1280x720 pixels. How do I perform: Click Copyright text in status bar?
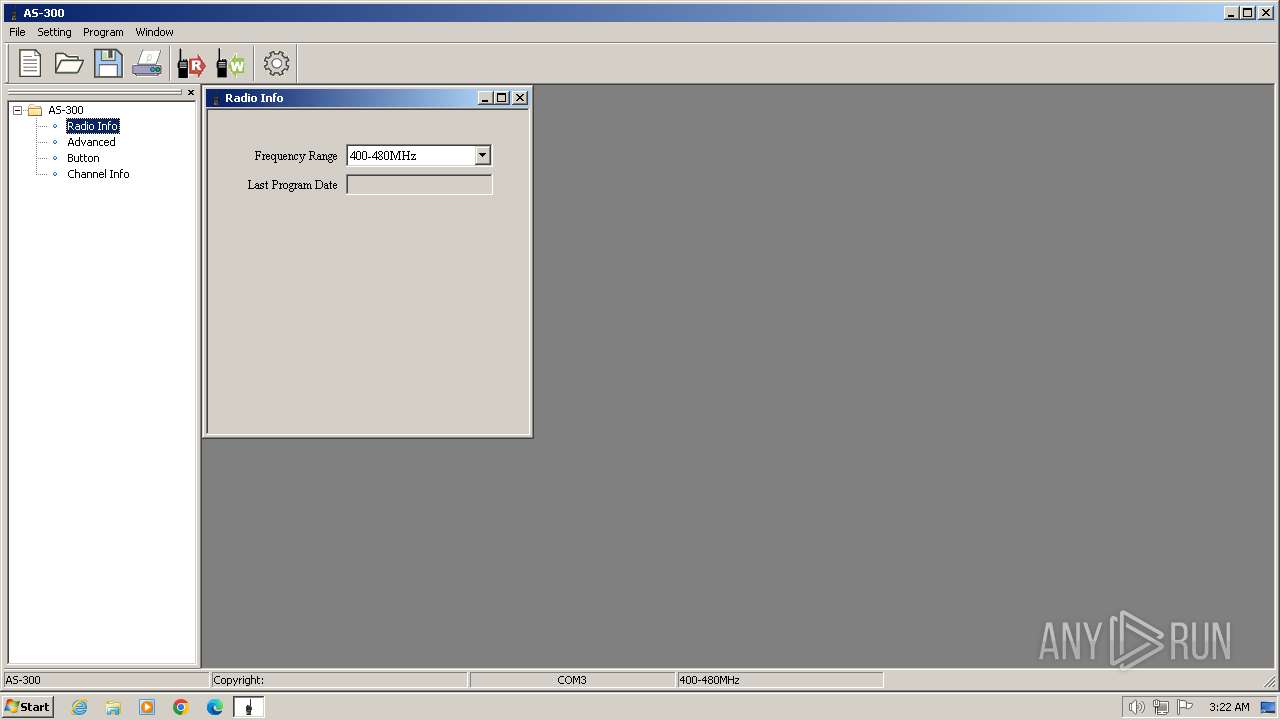tap(238, 680)
